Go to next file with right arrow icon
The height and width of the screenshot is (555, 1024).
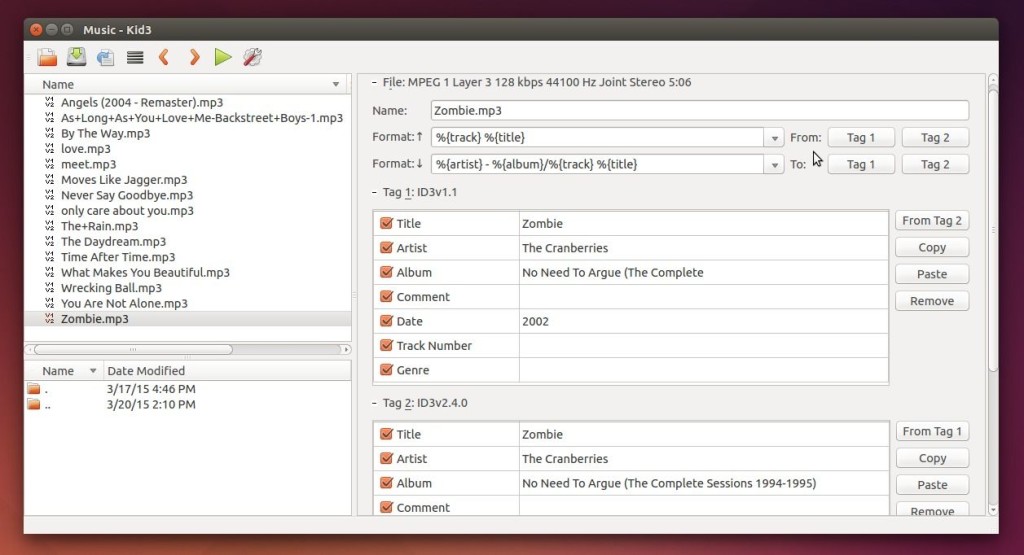tap(194, 57)
